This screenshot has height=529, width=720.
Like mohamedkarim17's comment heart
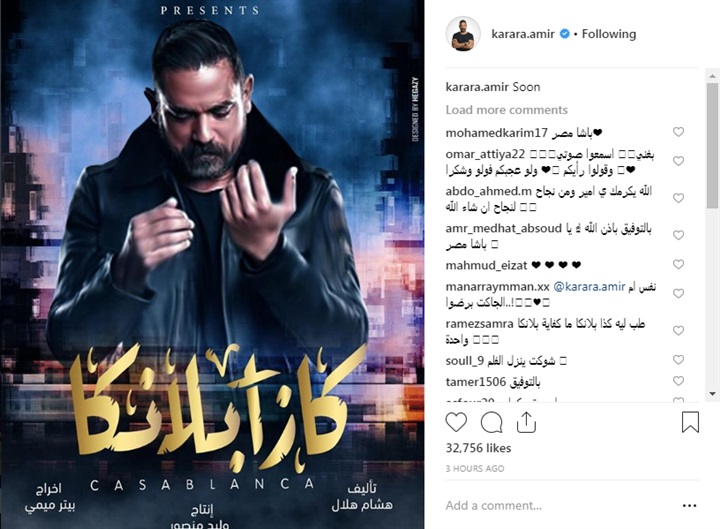click(x=678, y=132)
